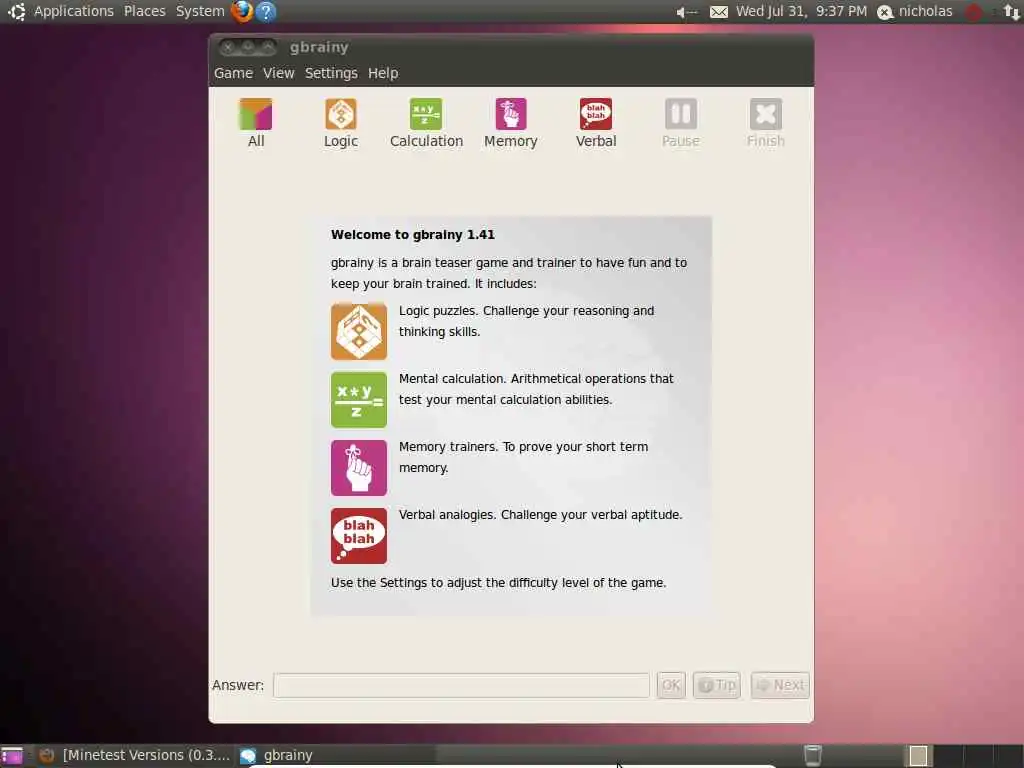Click the large Mental calculation icon
The height and width of the screenshot is (768, 1024).
359,400
